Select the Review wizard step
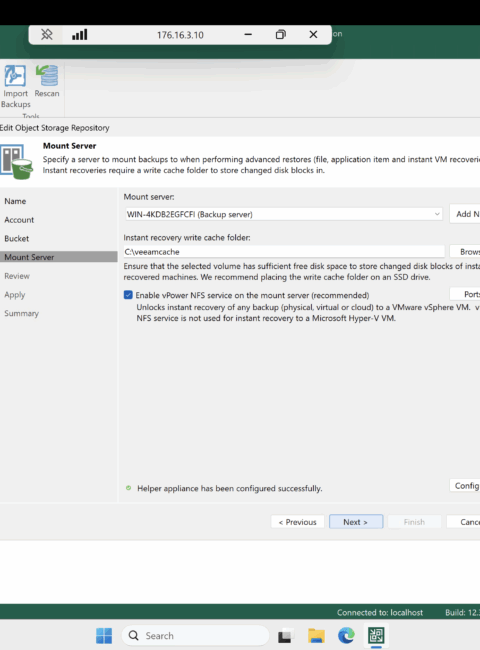480x650 pixels. pos(17,276)
